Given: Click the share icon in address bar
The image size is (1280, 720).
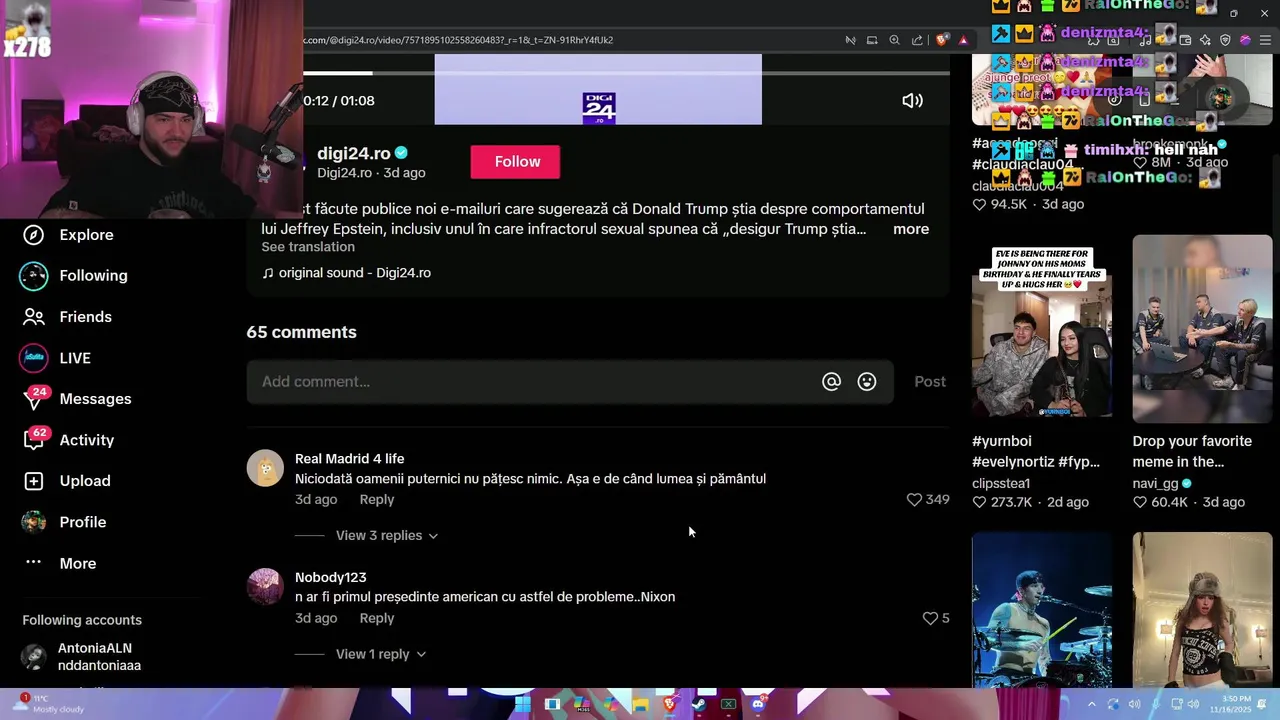Looking at the screenshot, I should 917,40.
